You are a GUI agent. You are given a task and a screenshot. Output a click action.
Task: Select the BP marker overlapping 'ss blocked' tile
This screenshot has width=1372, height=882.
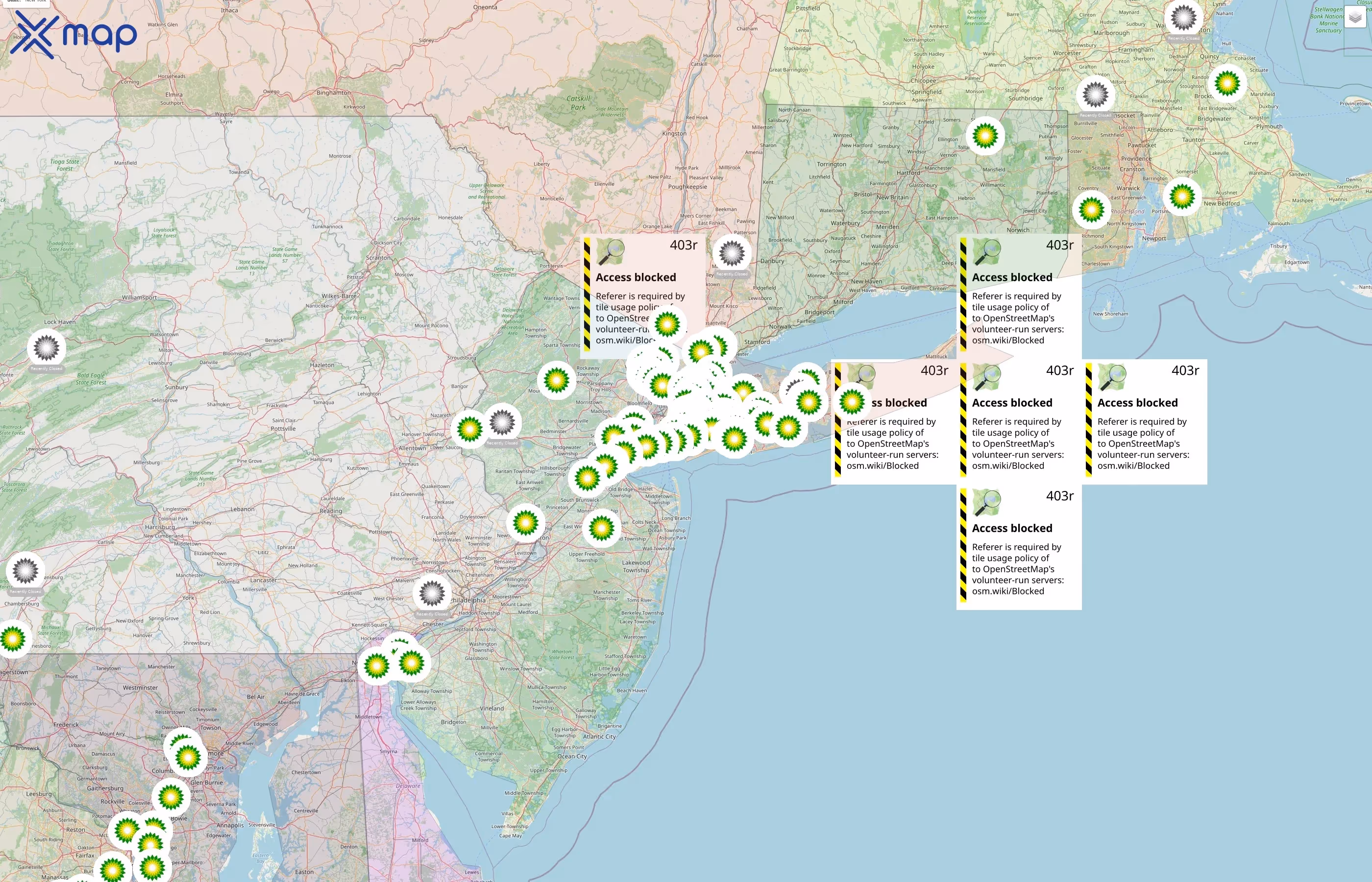pos(852,402)
